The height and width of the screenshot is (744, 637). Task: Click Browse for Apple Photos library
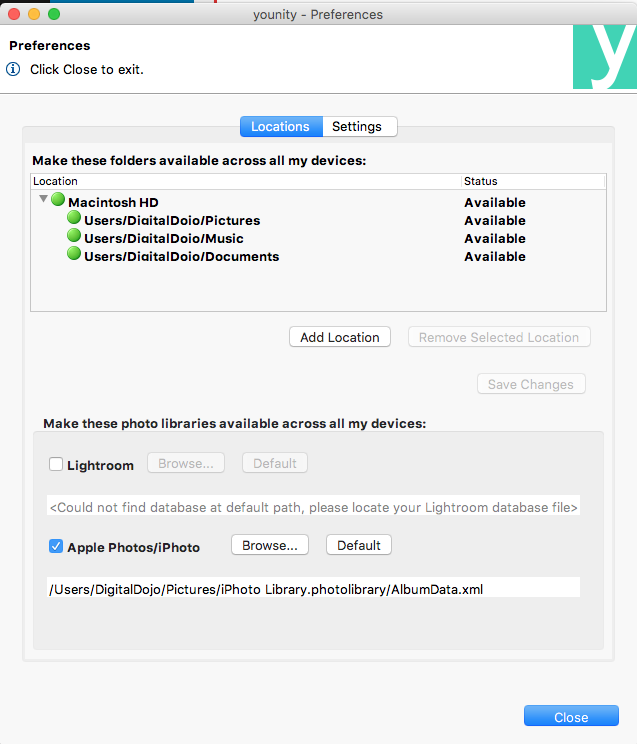click(x=270, y=545)
